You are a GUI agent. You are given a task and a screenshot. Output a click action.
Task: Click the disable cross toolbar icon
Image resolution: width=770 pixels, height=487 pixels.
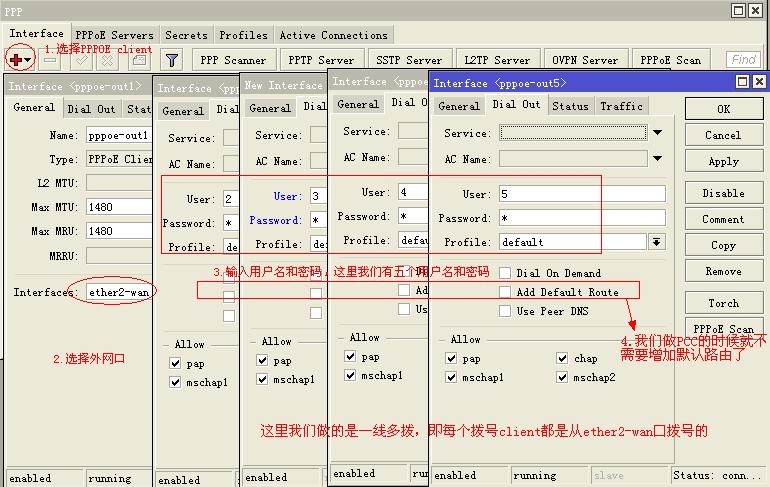point(108,60)
